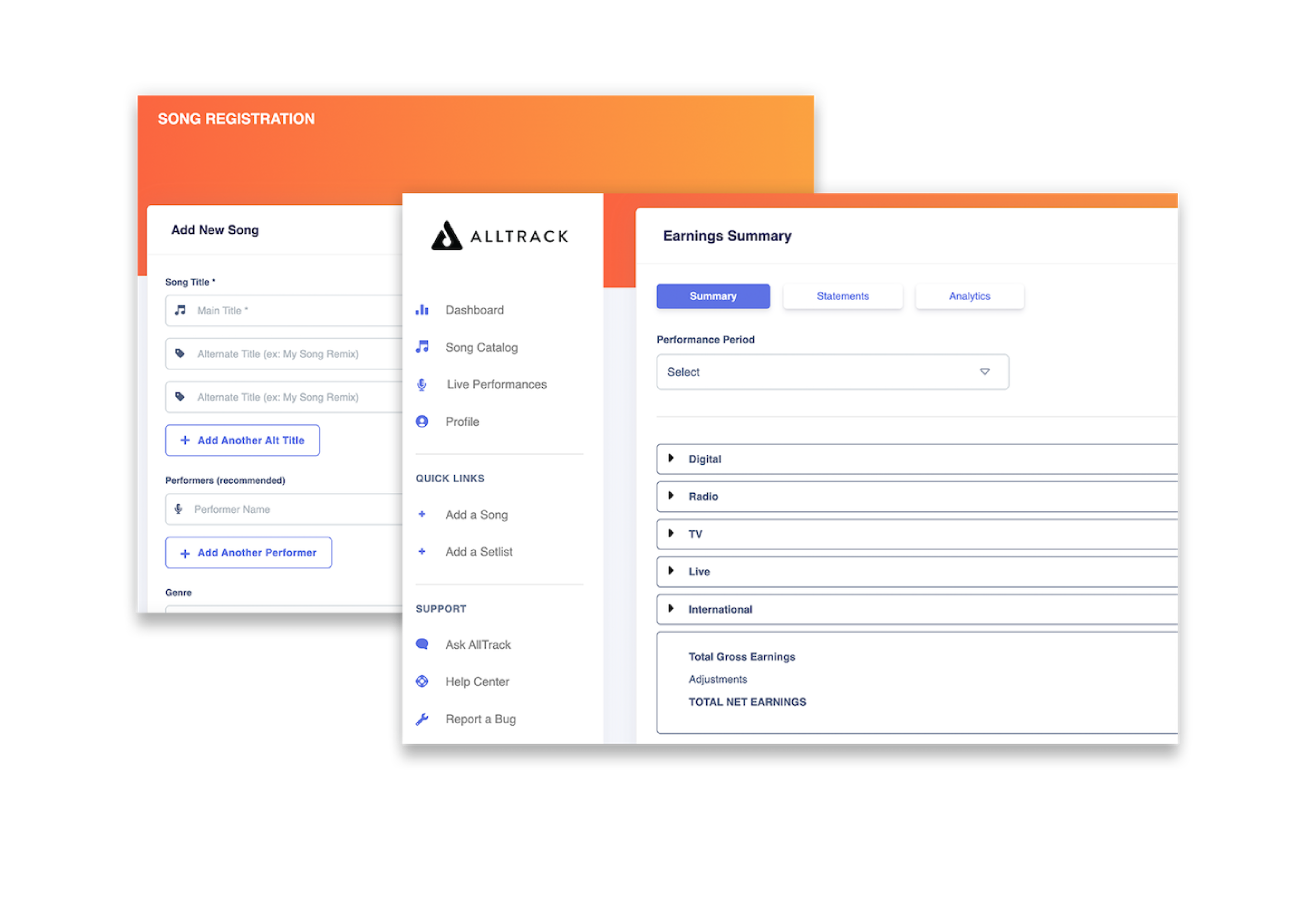Open the Add a Setlist quick link
Screen dimensions: 1306x901
[x=479, y=552]
